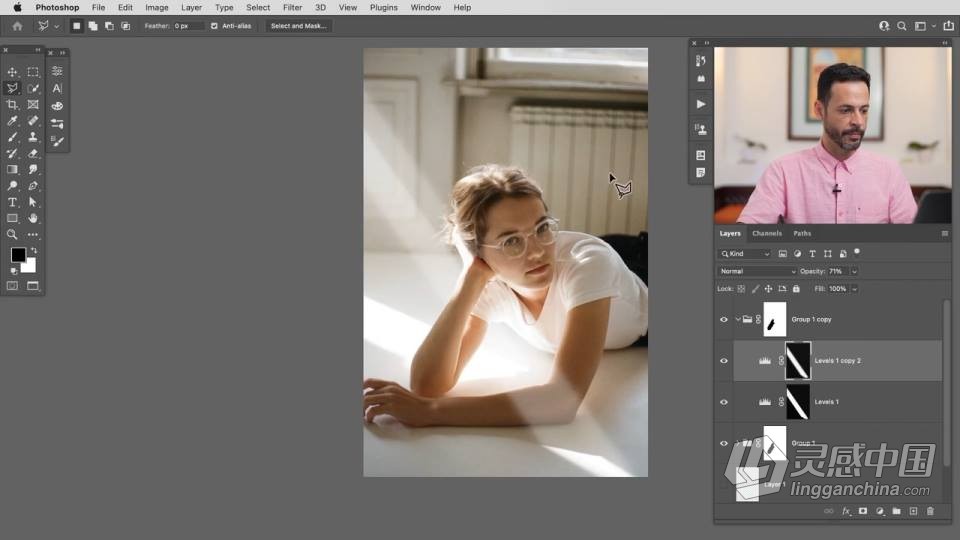Select the Rectangle shape tool

tap(12, 218)
